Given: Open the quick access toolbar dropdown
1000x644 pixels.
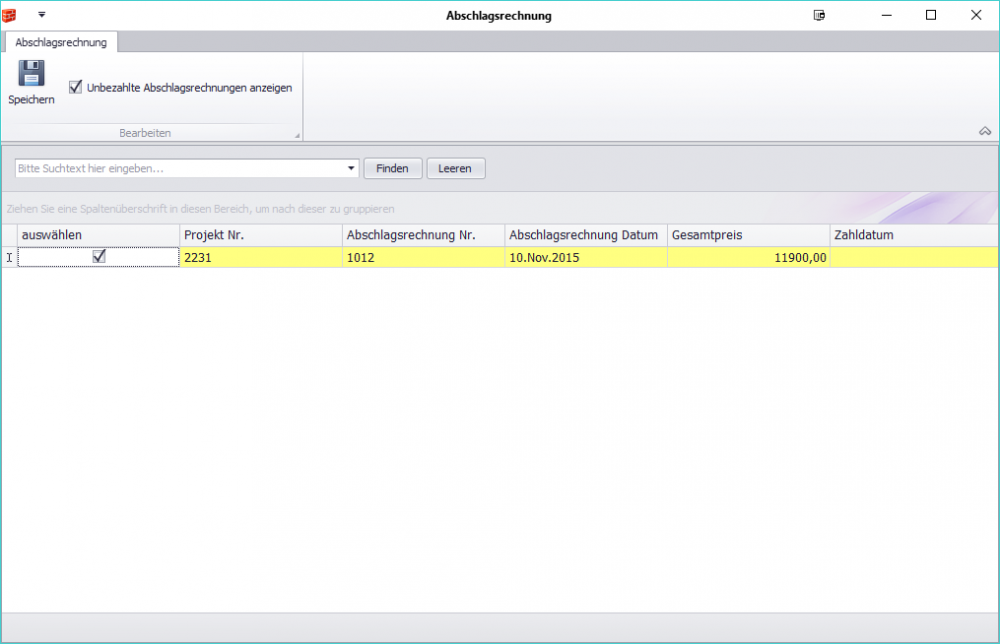Looking at the screenshot, I should click(x=42, y=15).
